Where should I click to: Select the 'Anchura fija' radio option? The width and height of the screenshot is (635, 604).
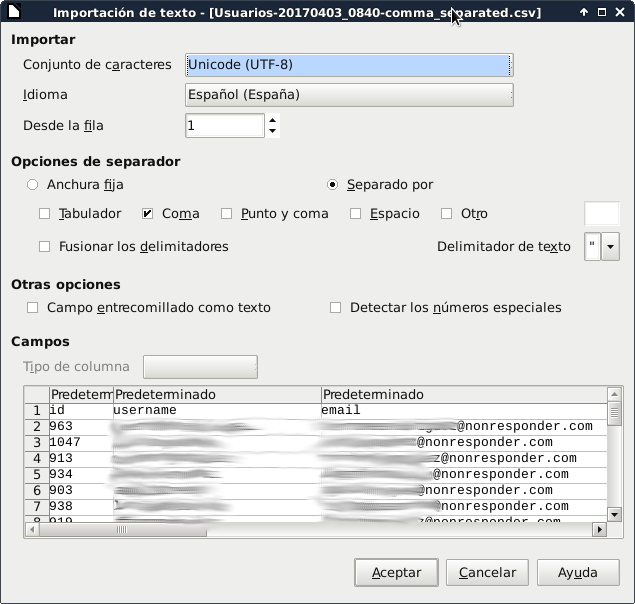[x=33, y=185]
